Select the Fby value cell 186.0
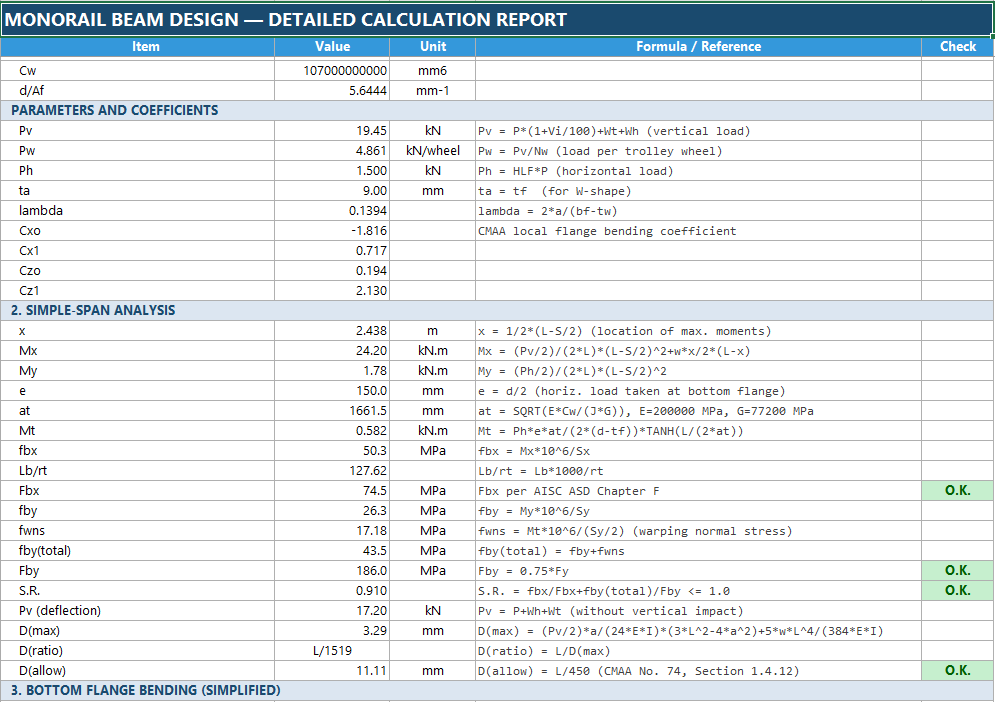This screenshot has width=995, height=702. [332, 571]
